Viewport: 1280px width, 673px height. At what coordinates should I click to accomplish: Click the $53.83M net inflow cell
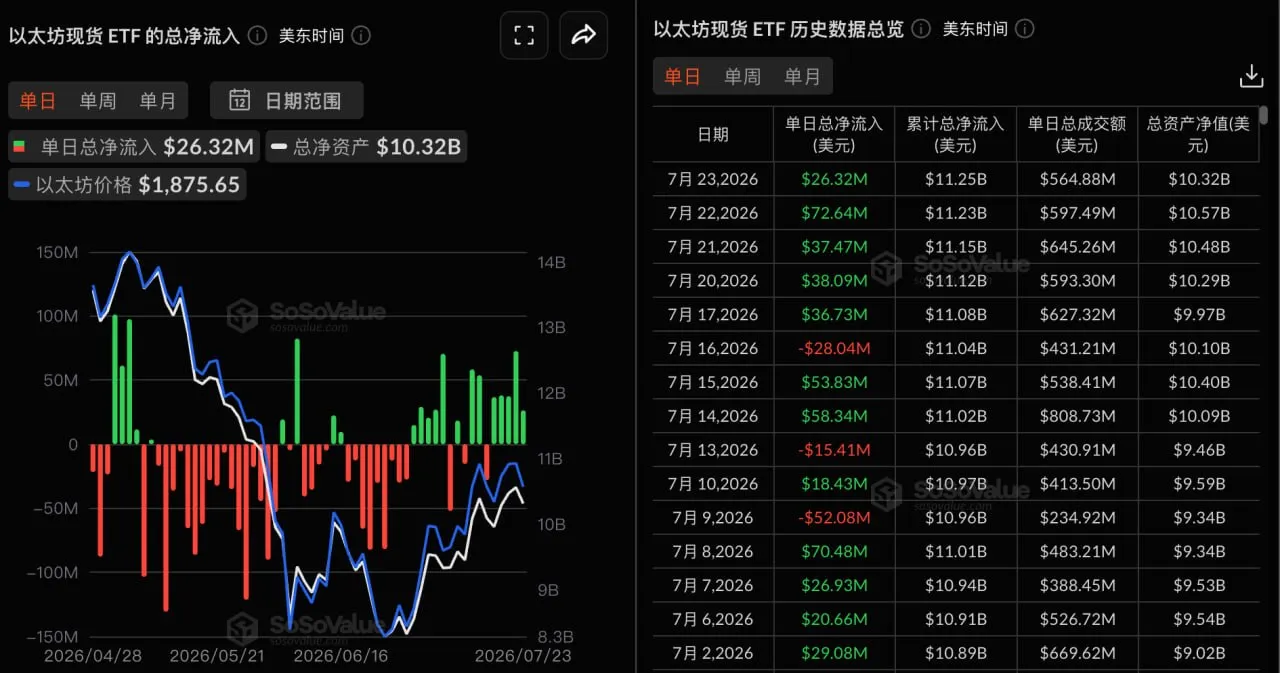pyautogui.click(x=834, y=383)
